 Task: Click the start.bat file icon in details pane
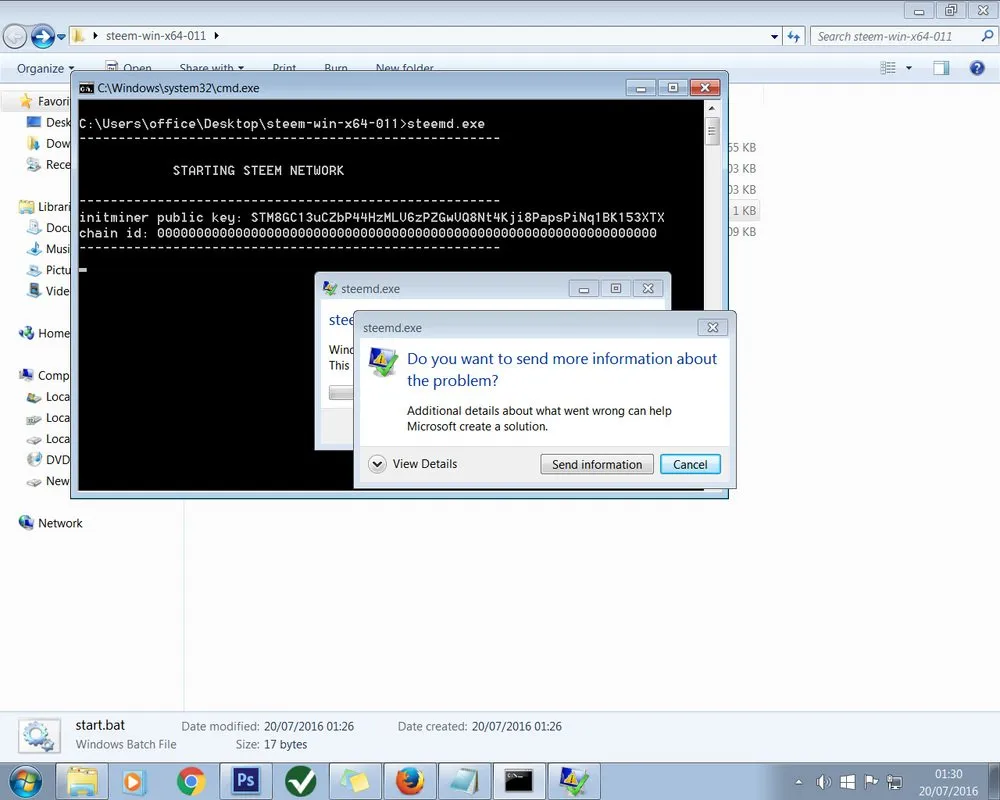coord(39,736)
